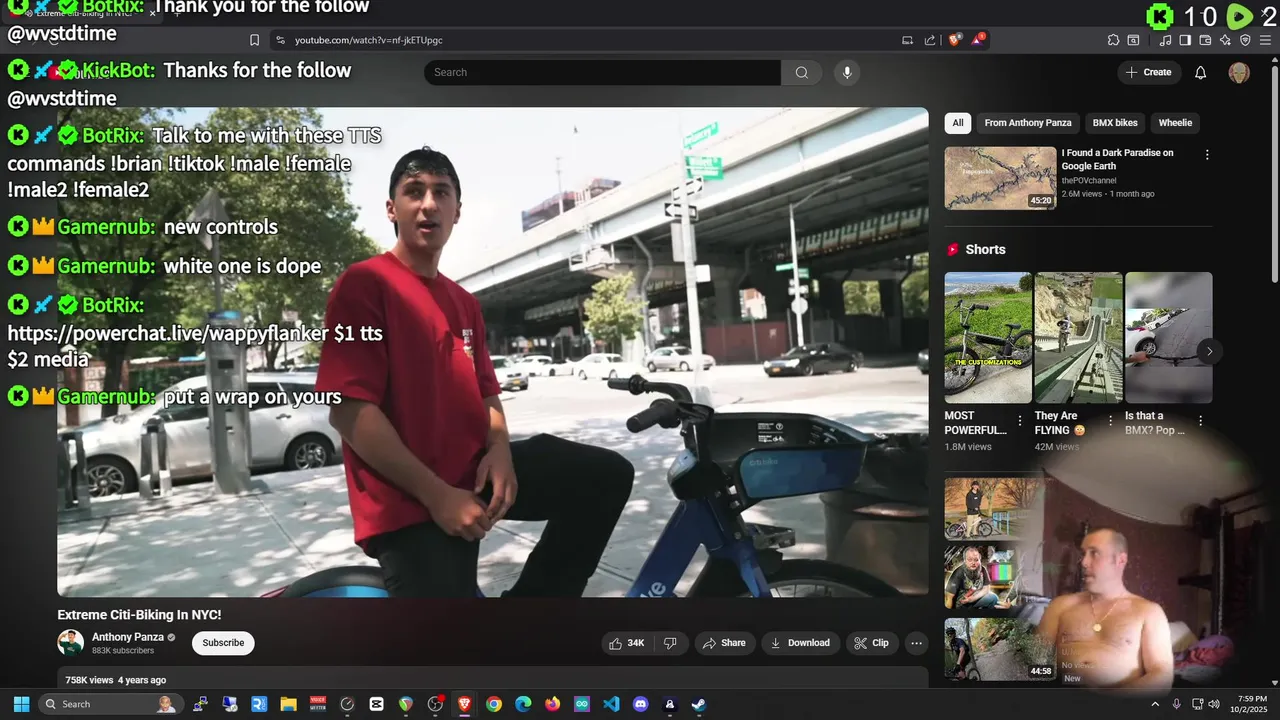Dislike the video with thumbs-down
This screenshot has width=1280, height=720.
tap(671, 643)
